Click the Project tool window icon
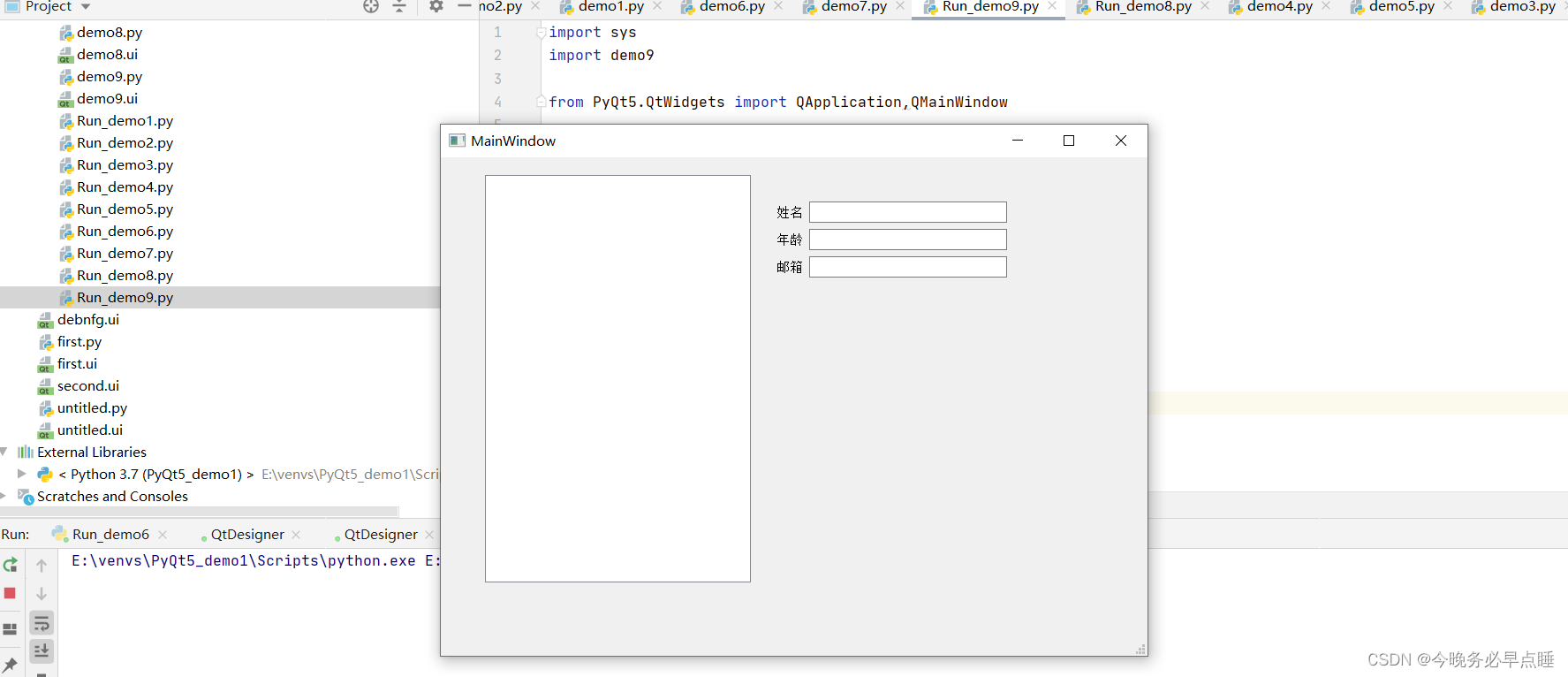The height and width of the screenshot is (677, 1568). (12, 6)
